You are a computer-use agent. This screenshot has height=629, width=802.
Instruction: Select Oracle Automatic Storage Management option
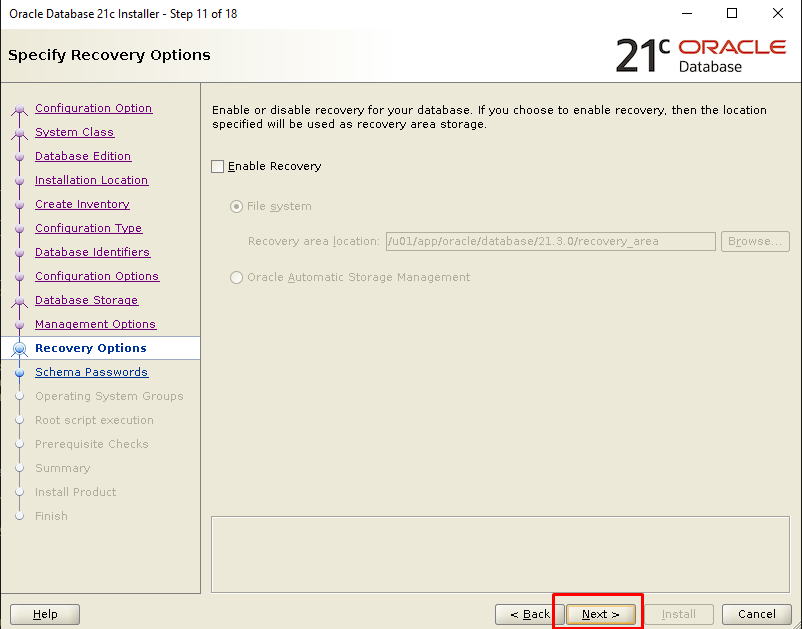[x=236, y=277]
